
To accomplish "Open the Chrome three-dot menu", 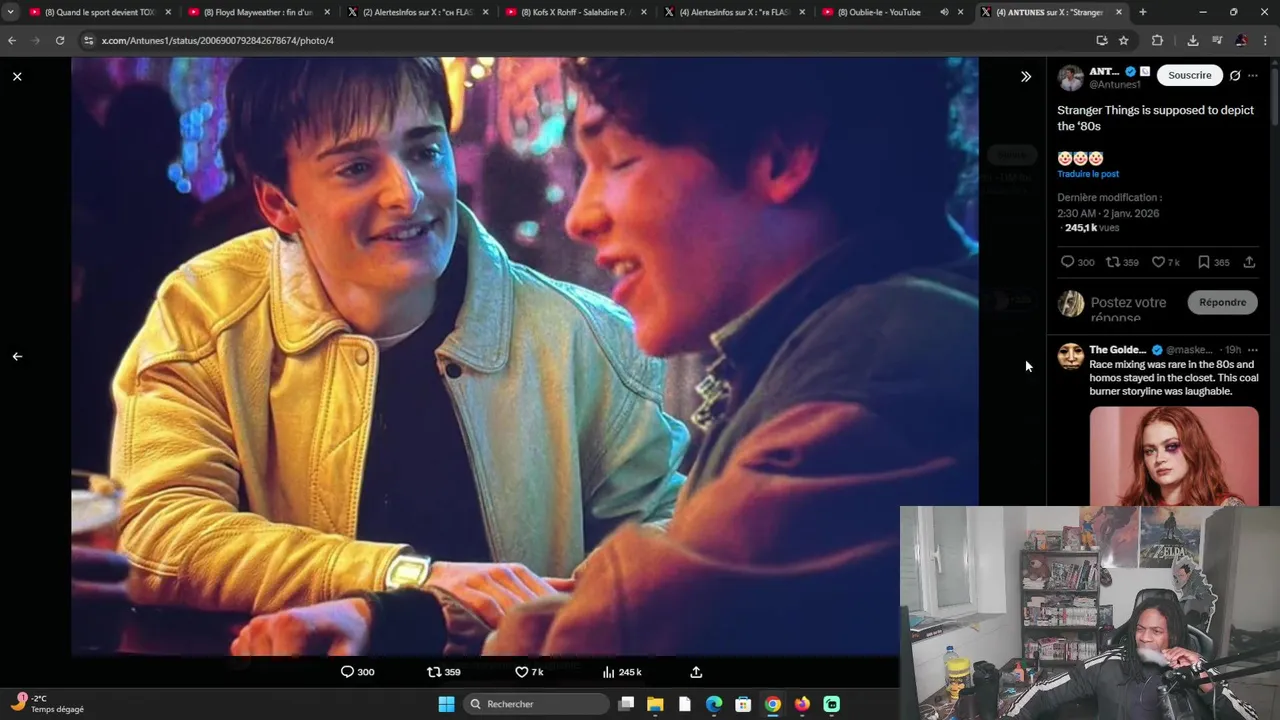I will [x=1266, y=40].
